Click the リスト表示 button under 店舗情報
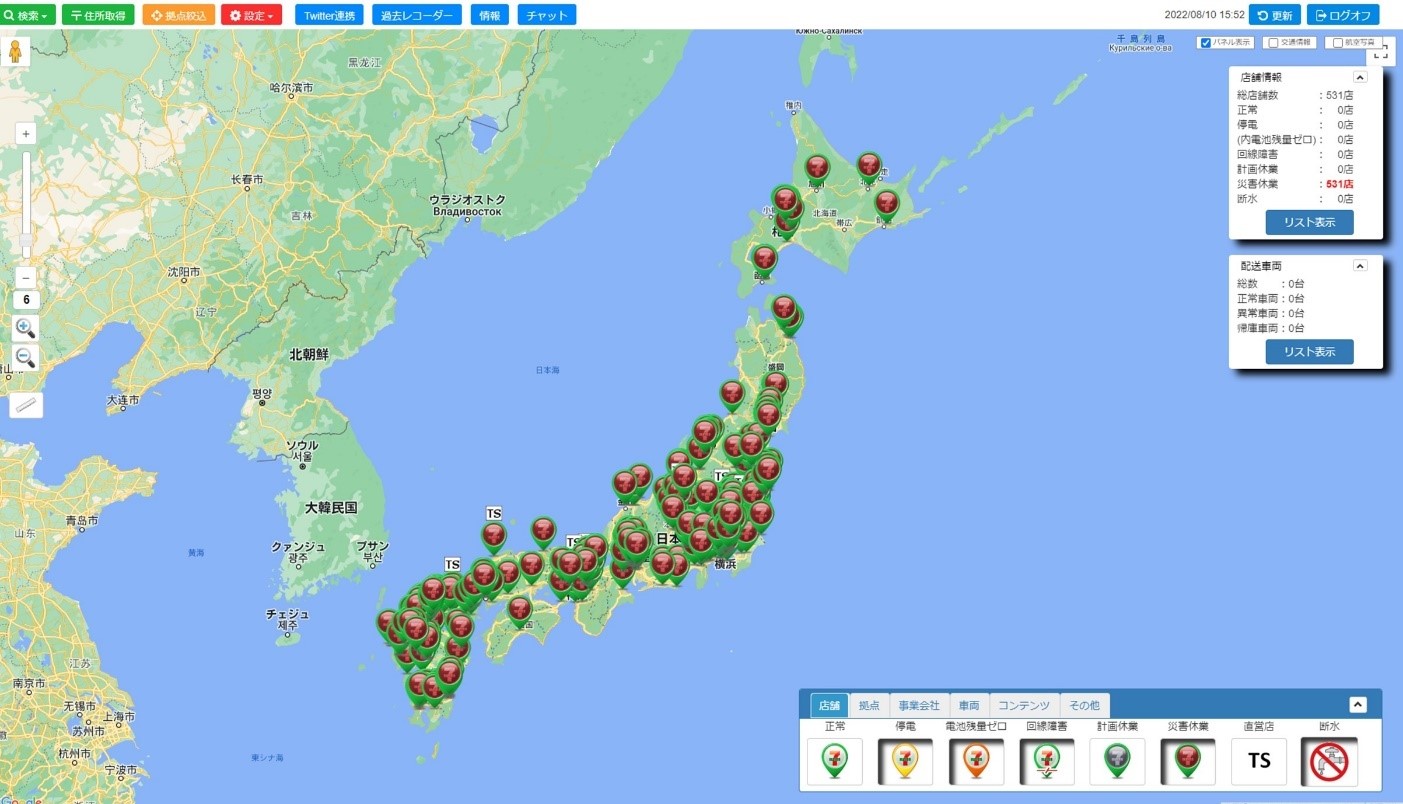 click(1310, 222)
